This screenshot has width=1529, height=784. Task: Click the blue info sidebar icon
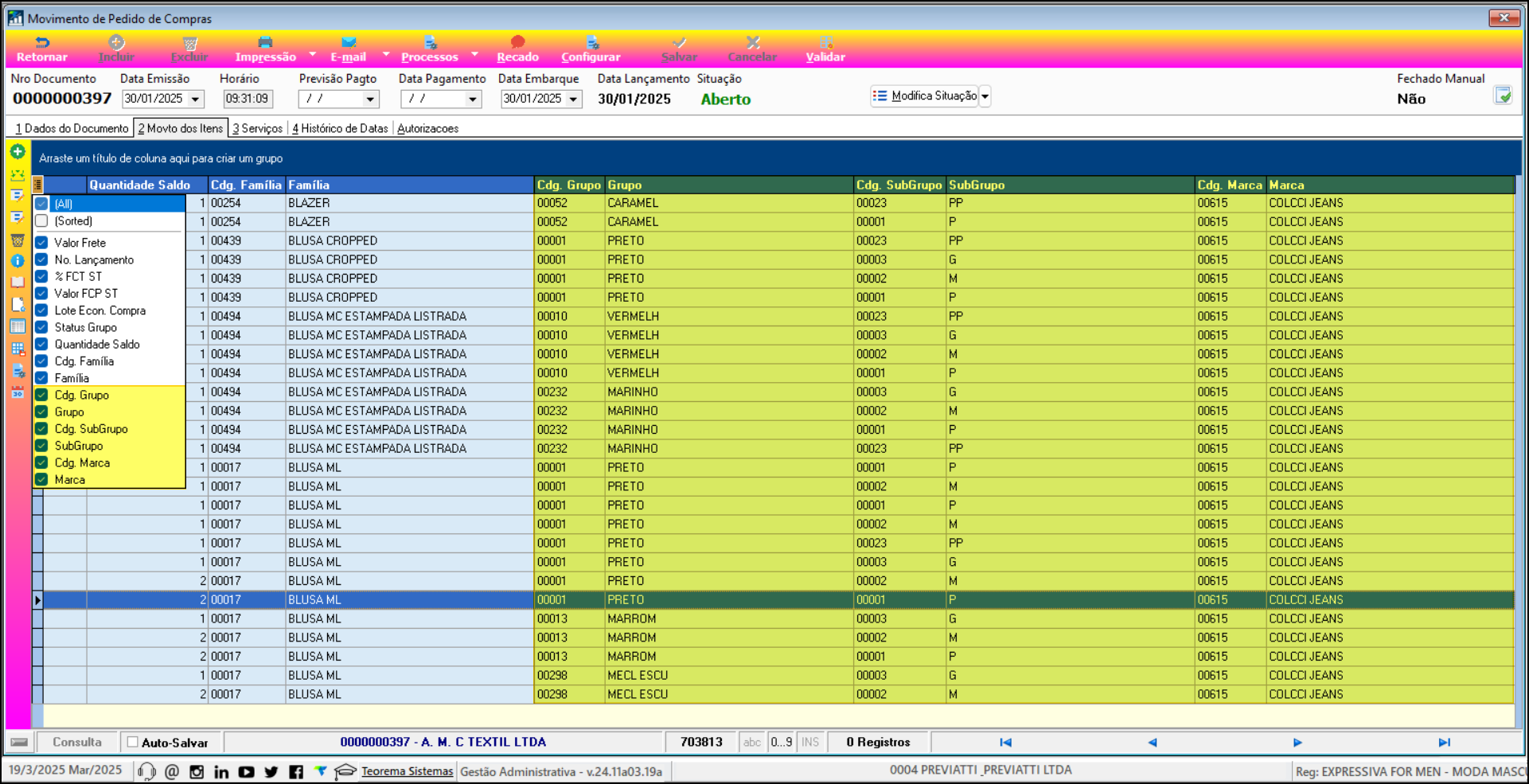(x=18, y=260)
